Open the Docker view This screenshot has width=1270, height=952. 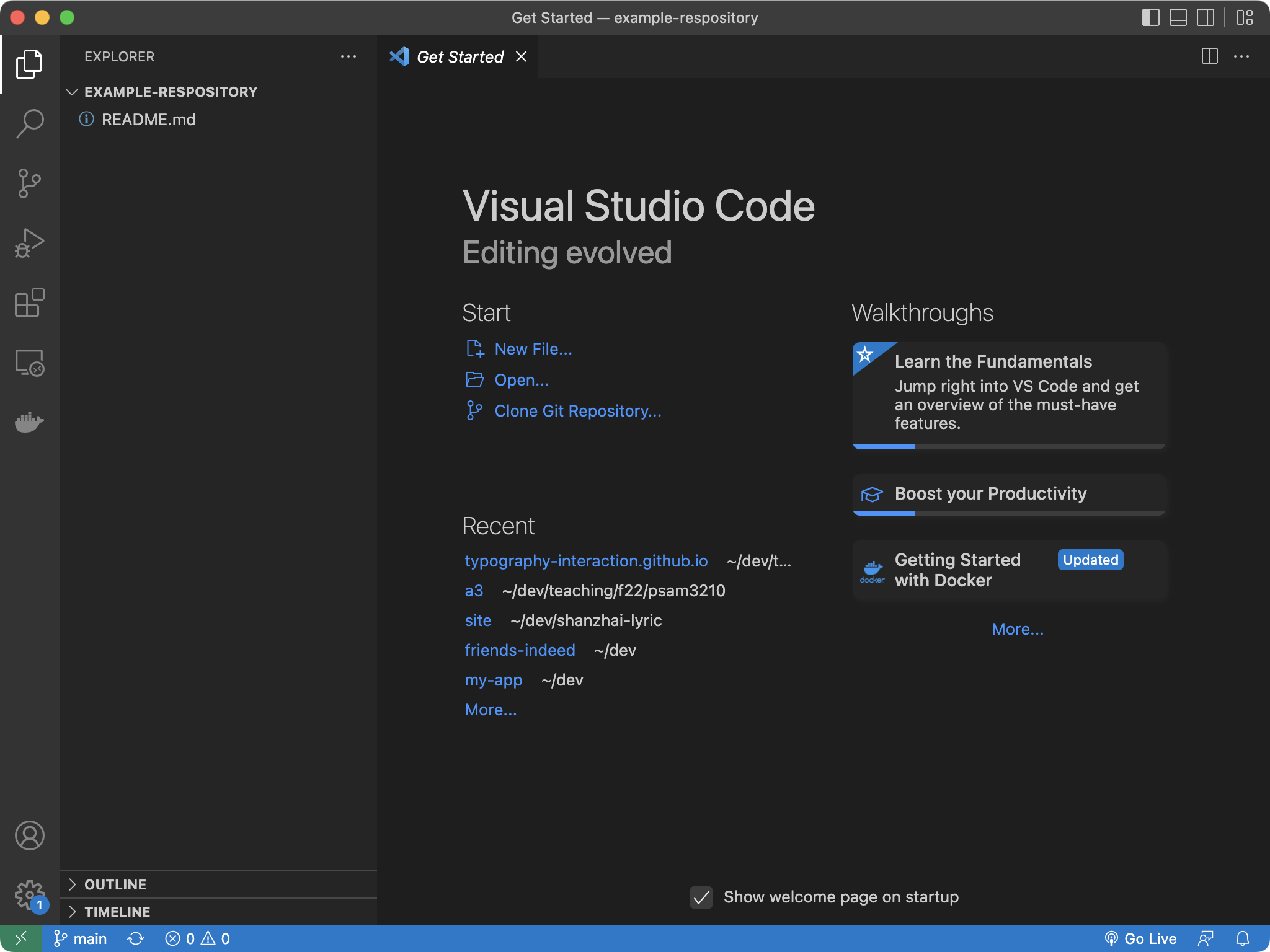coord(29,423)
